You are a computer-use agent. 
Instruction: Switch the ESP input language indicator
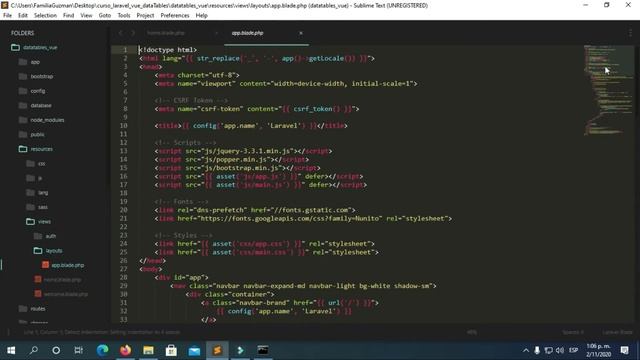[x=573, y=350]
